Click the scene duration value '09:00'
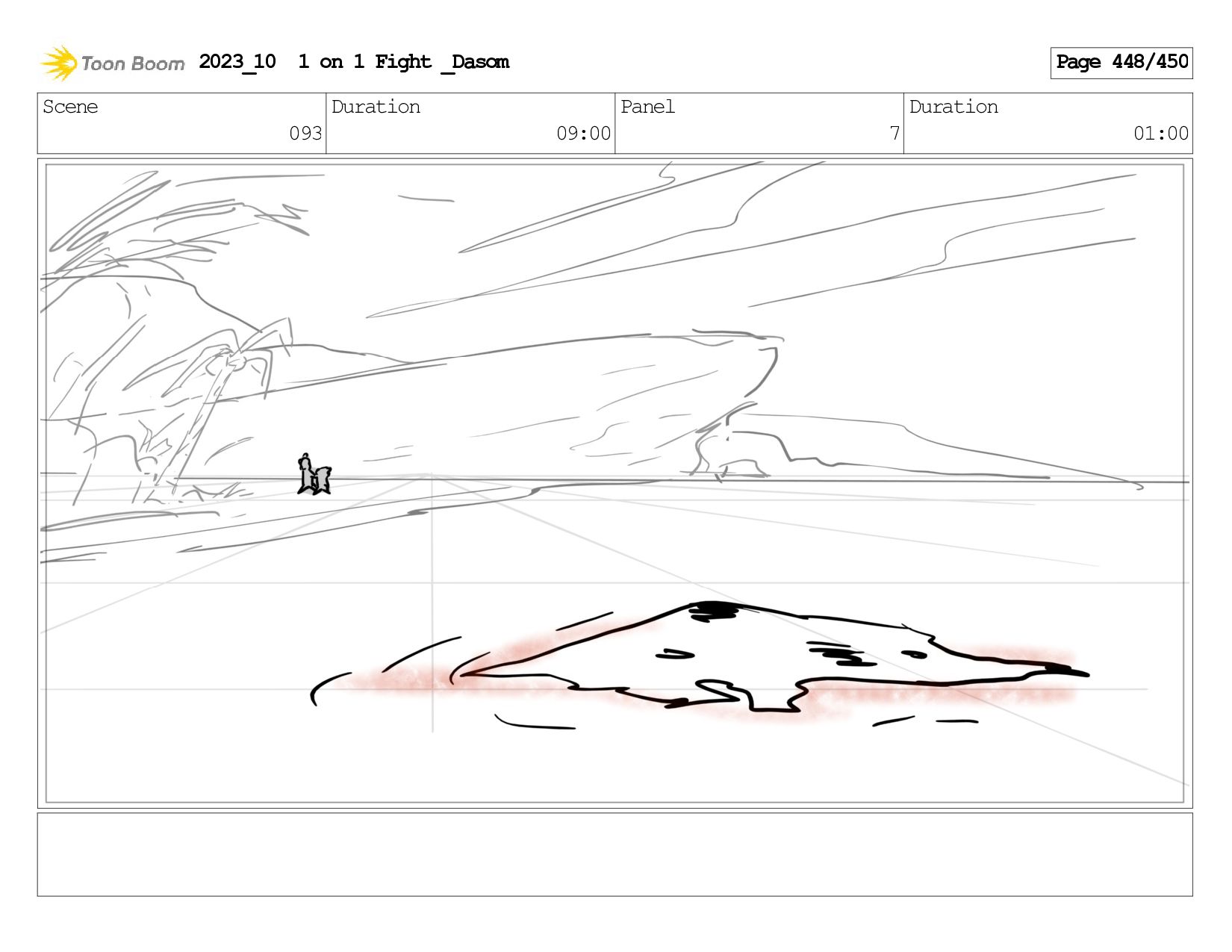 click(583, 133)
